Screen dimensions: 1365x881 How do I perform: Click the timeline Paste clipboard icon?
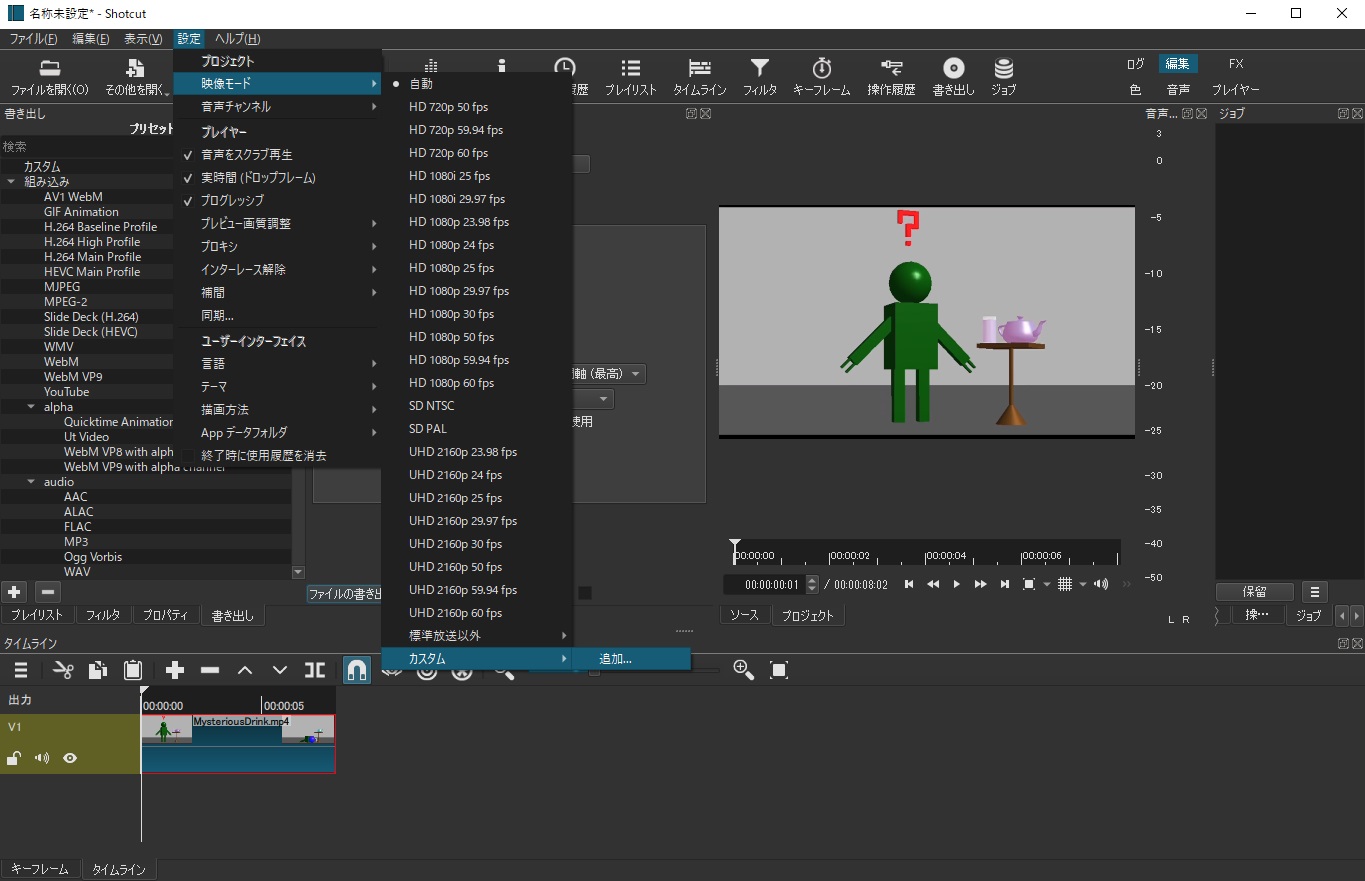pyautogui.click(x=133, y=670)
